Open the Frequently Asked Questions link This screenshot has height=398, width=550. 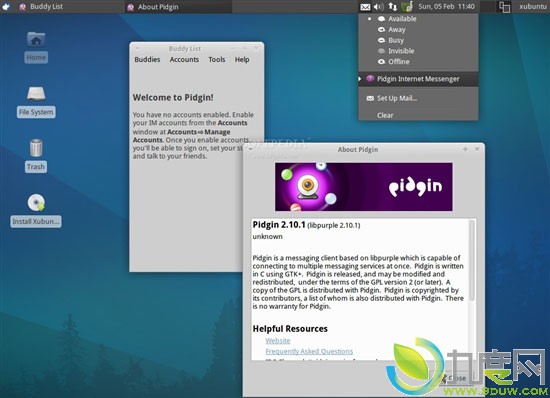pos(309,351)
